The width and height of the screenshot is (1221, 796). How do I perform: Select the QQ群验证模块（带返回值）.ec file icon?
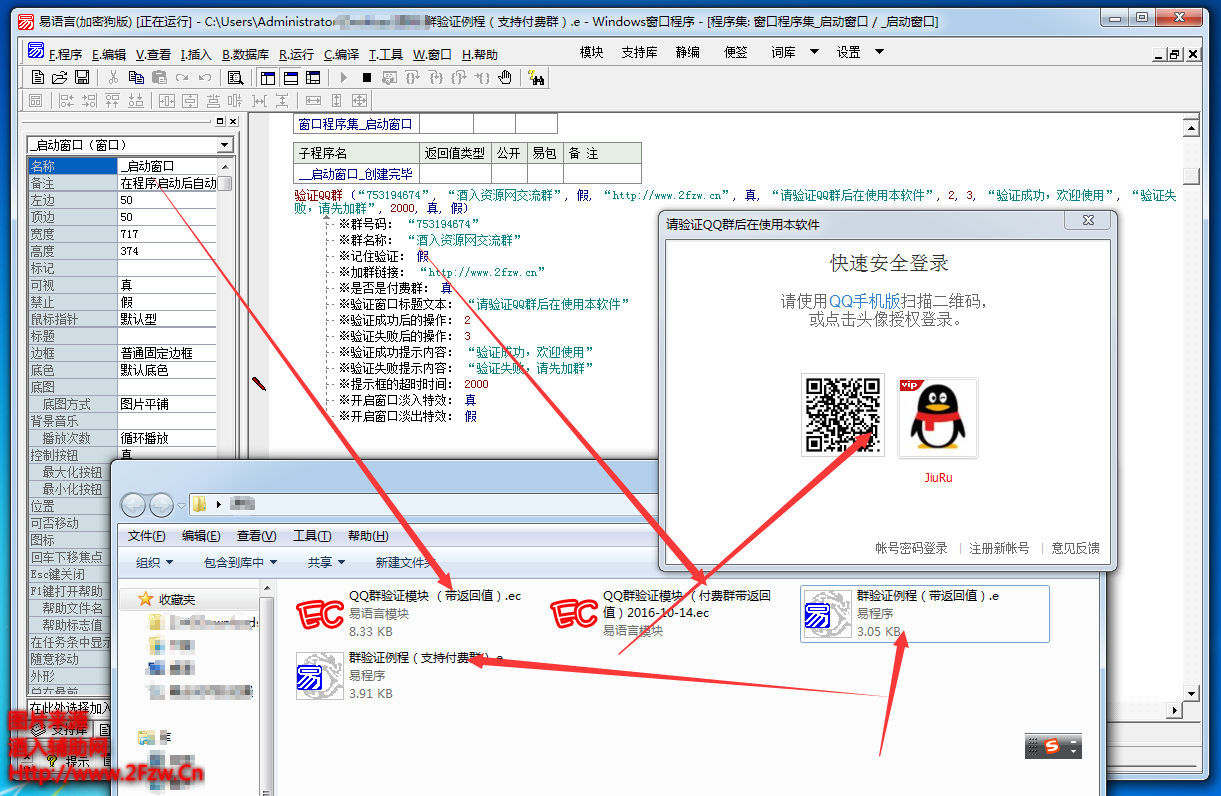coord(320,612)
